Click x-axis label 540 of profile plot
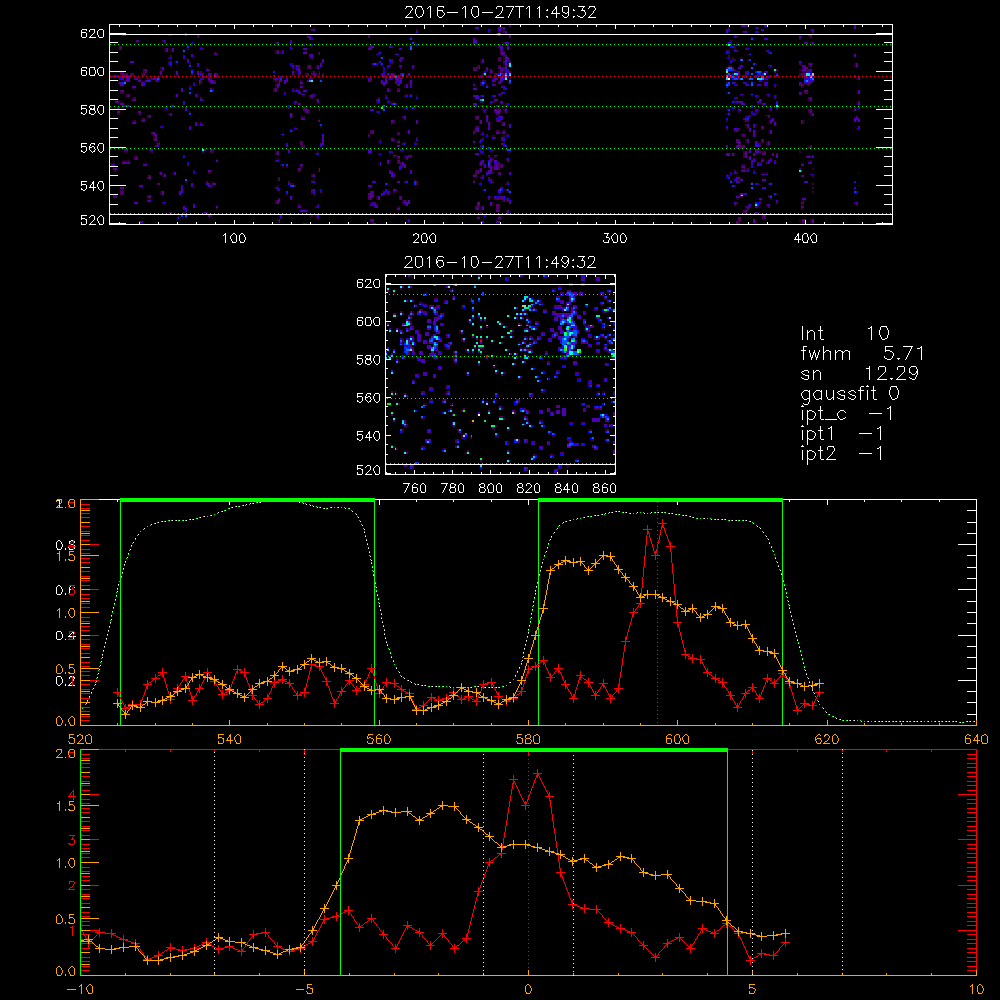1000x1000 pixels. coord(229,739)
